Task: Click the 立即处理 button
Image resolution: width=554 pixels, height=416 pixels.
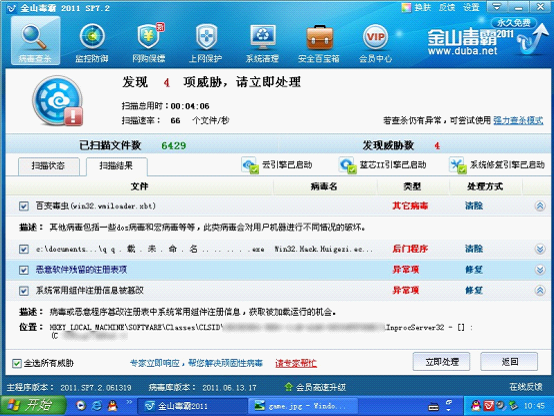Action: coord(441,362)
